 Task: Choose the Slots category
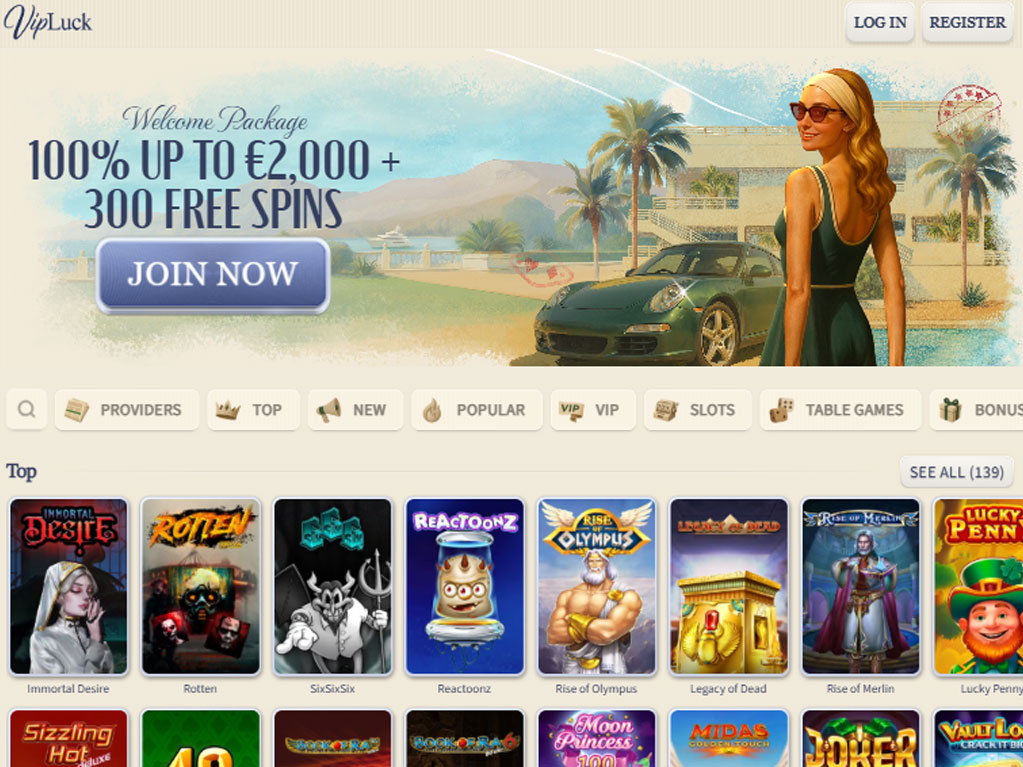(697, 410)
